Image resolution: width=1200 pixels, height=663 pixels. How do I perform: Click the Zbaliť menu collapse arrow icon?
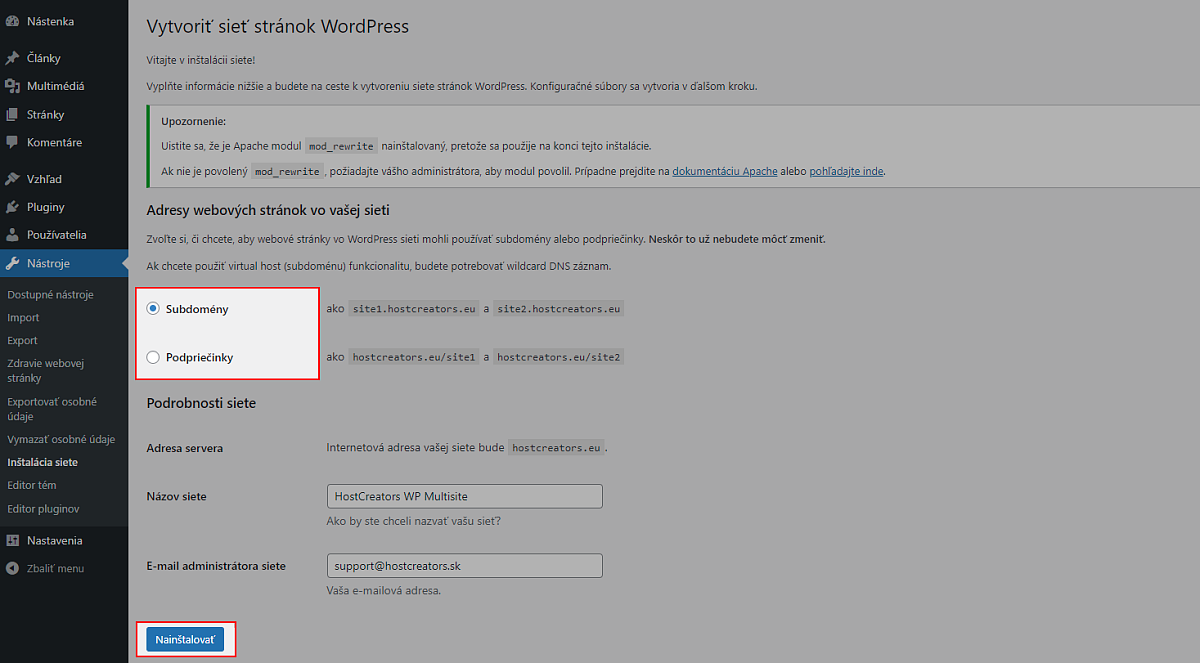click(x=12, y=568)
